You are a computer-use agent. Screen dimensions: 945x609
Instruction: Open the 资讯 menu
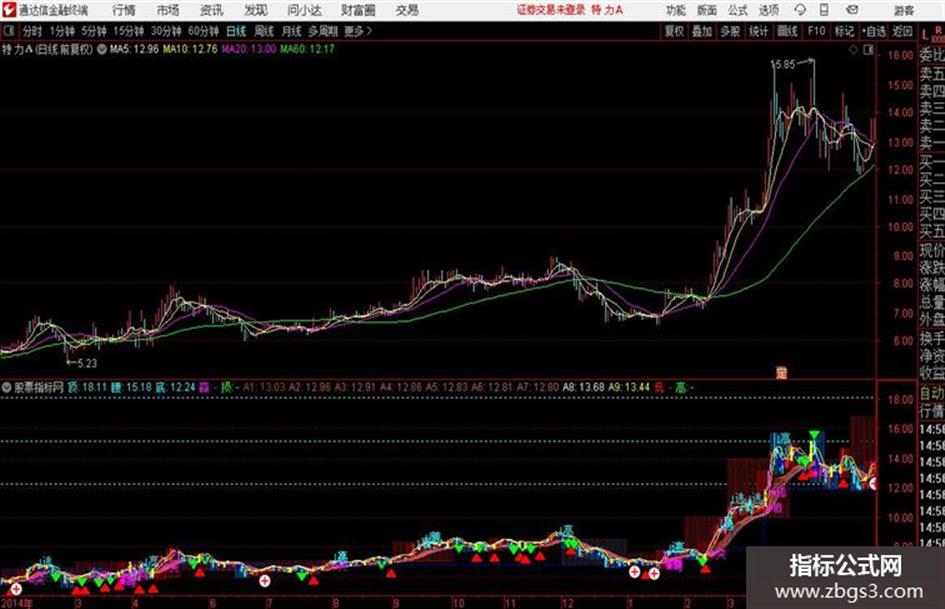coord(212,10)
